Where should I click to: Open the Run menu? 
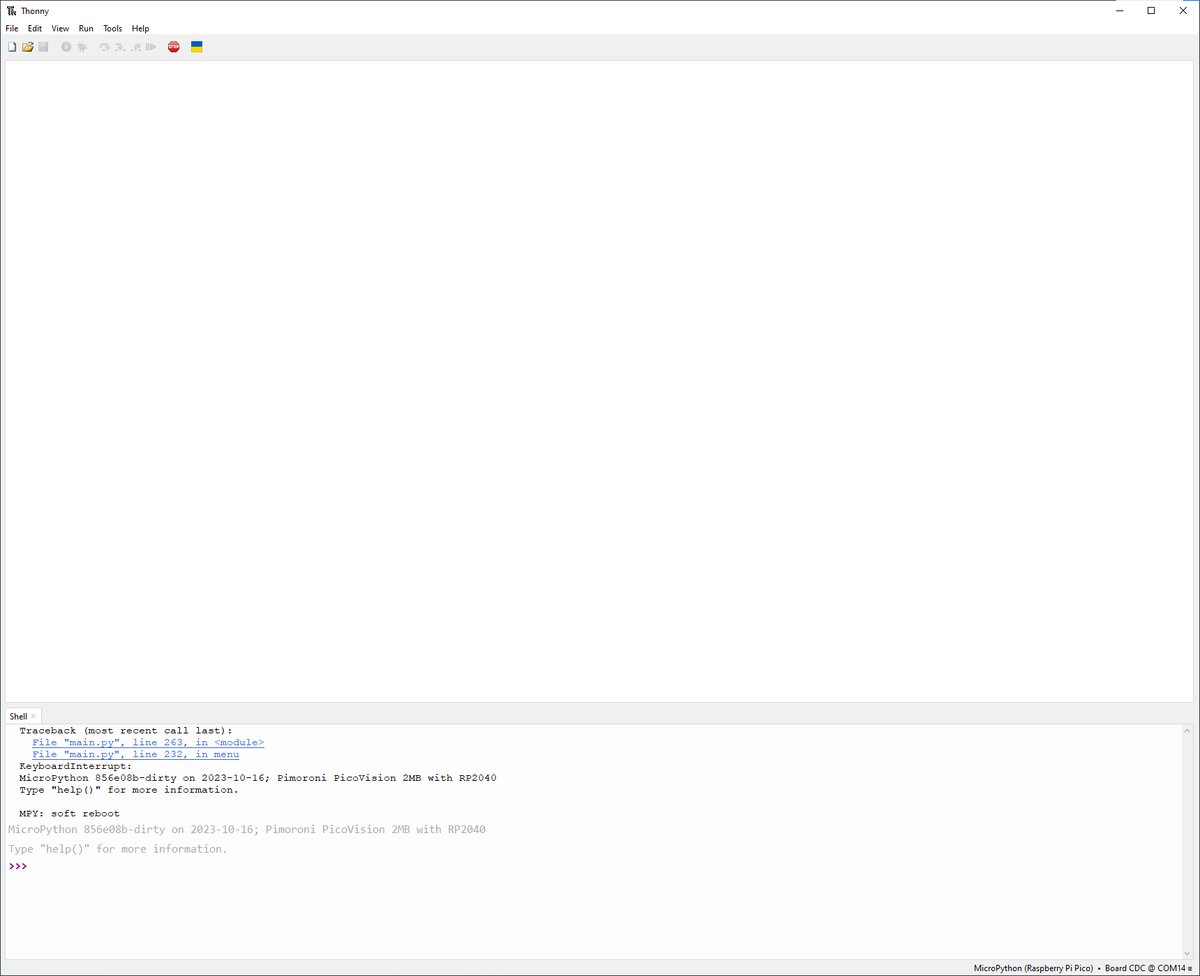click(x=86, y=28)
